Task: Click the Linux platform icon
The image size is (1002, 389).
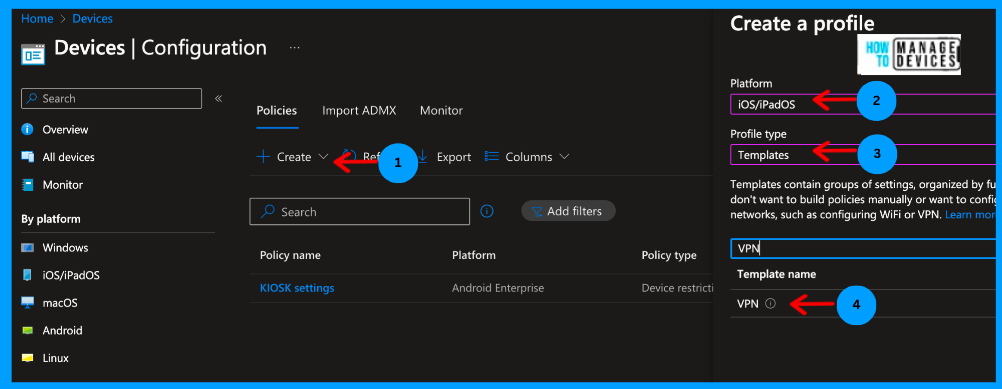Action: (27, 358)
